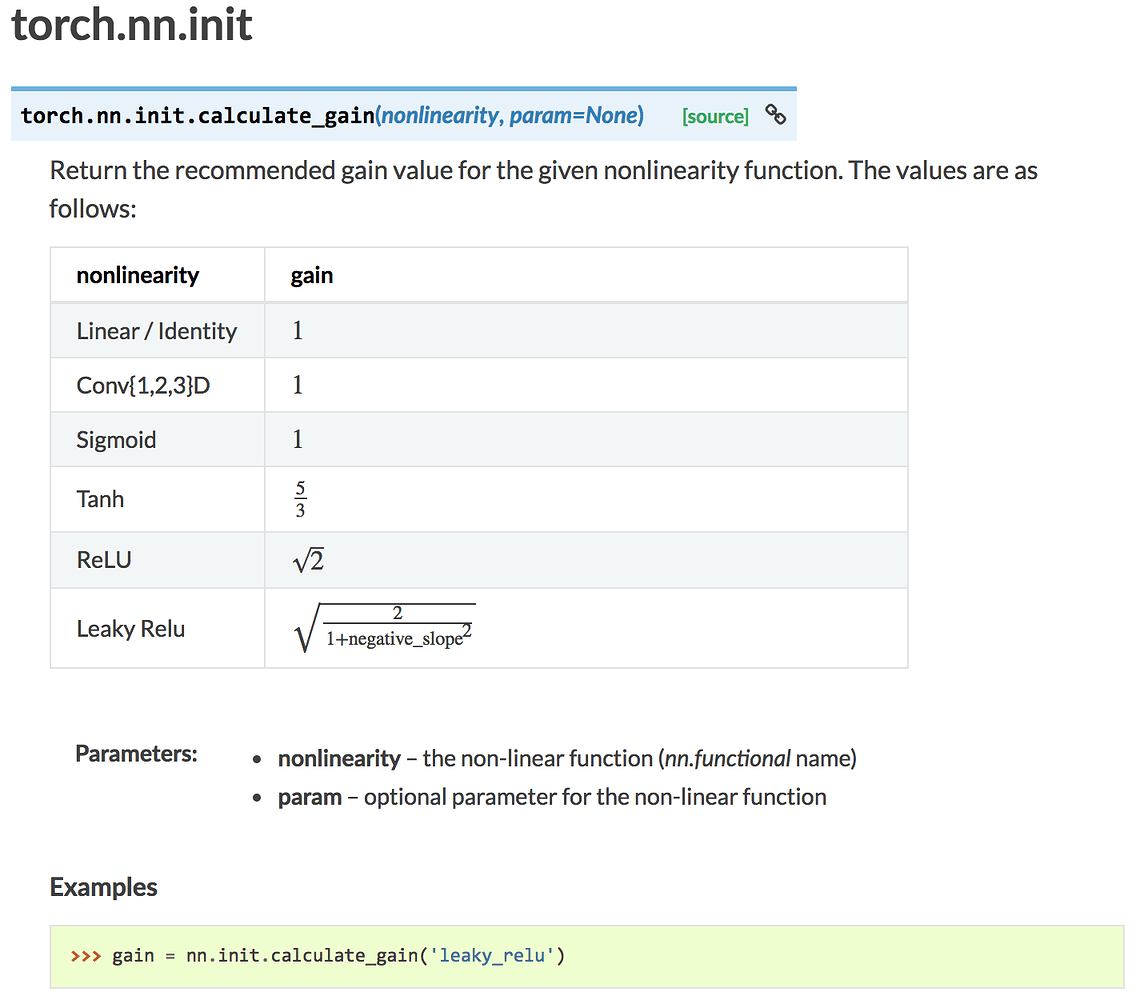Select the Leaky Relu row label
Viewport: 1136px width, 1000px height.
131,629
